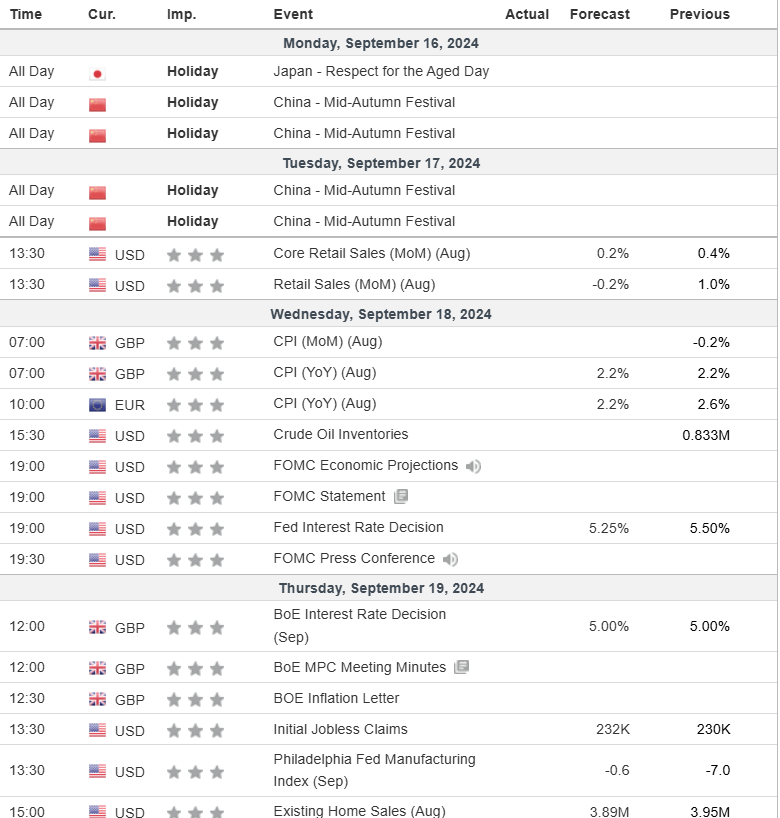
Task: Click the 5.25% forecast value for the Fed decision
Action: coord(611,528)
